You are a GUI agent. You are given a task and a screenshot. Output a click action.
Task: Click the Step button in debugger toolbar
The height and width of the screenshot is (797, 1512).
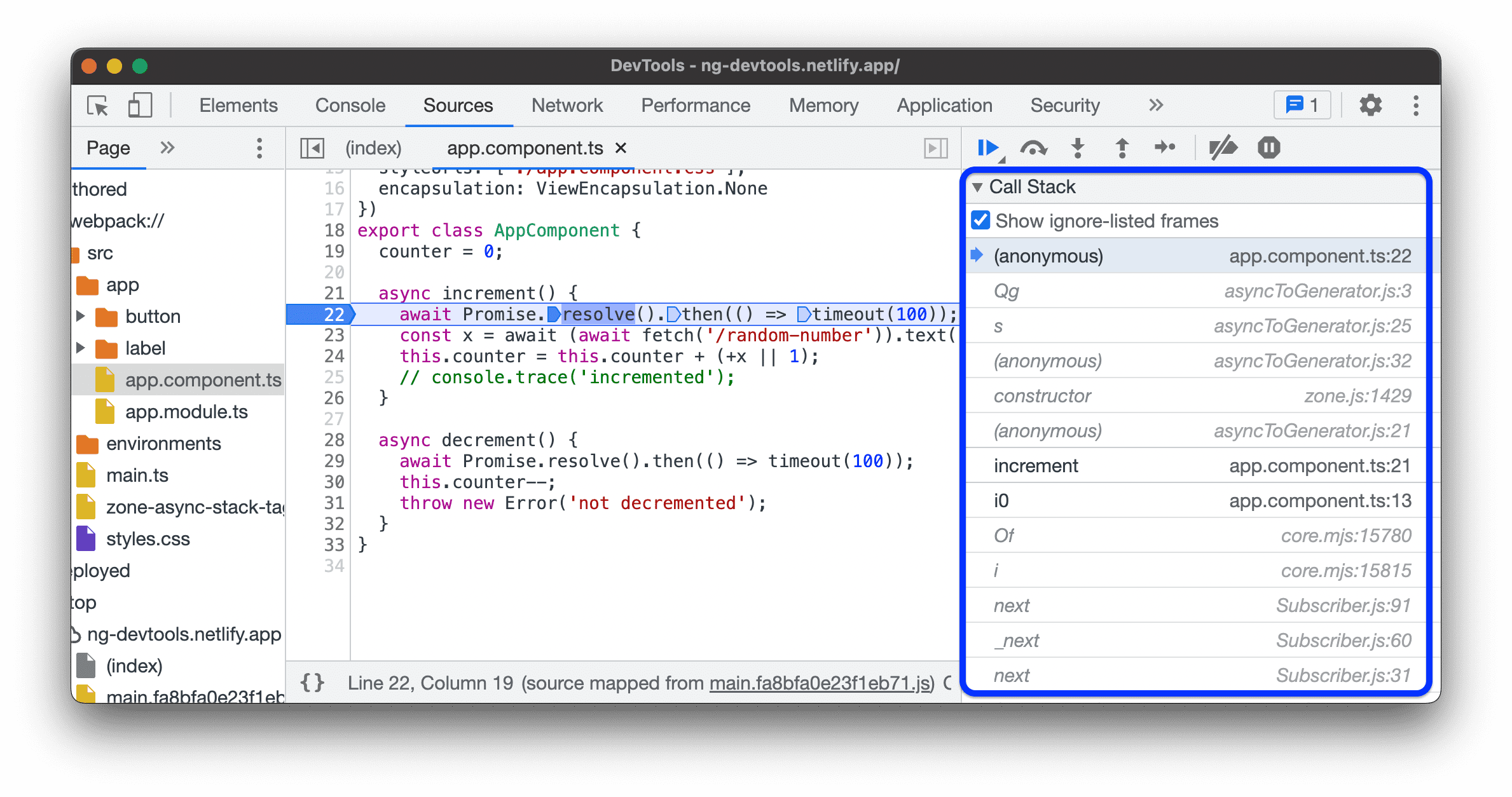(x=1163, y=148)
